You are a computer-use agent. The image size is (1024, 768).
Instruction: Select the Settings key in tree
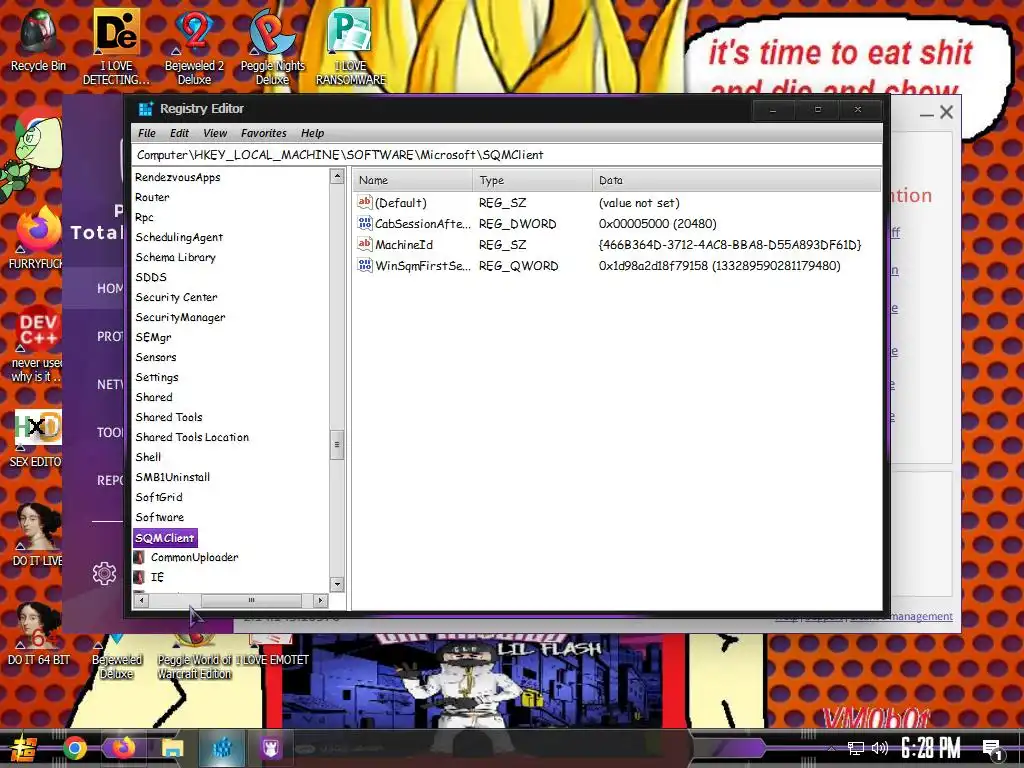(x=157, y=377)
